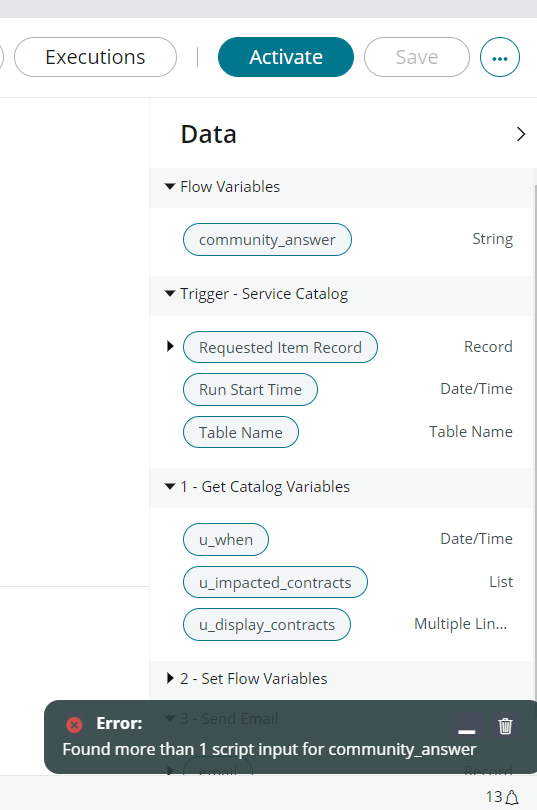The image size is (537, 810).
Task: Open the notifications bell icon
Action: (x=512, y=797)
